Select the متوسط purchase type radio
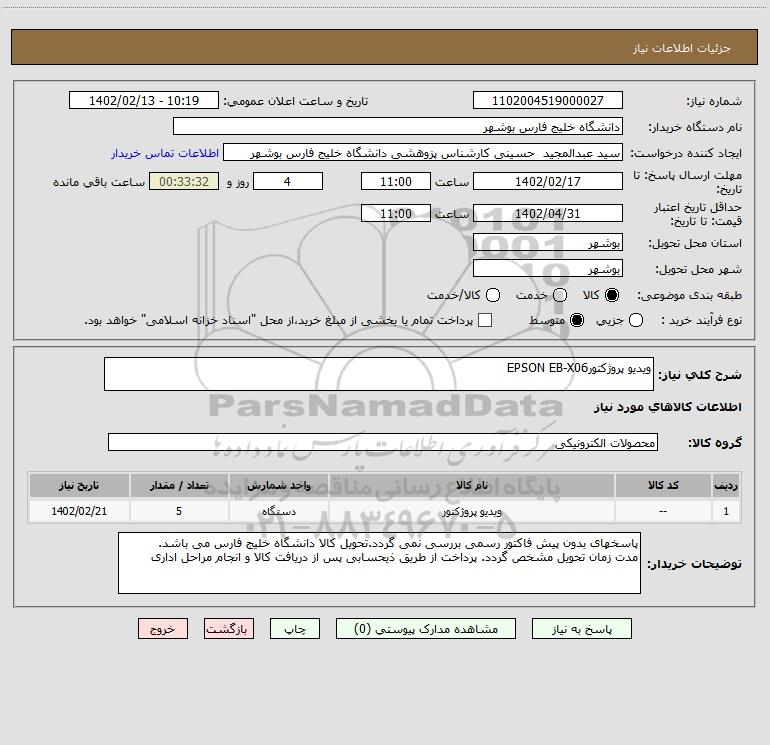Screen dimensions: 770x745 (x=577, y=320)
